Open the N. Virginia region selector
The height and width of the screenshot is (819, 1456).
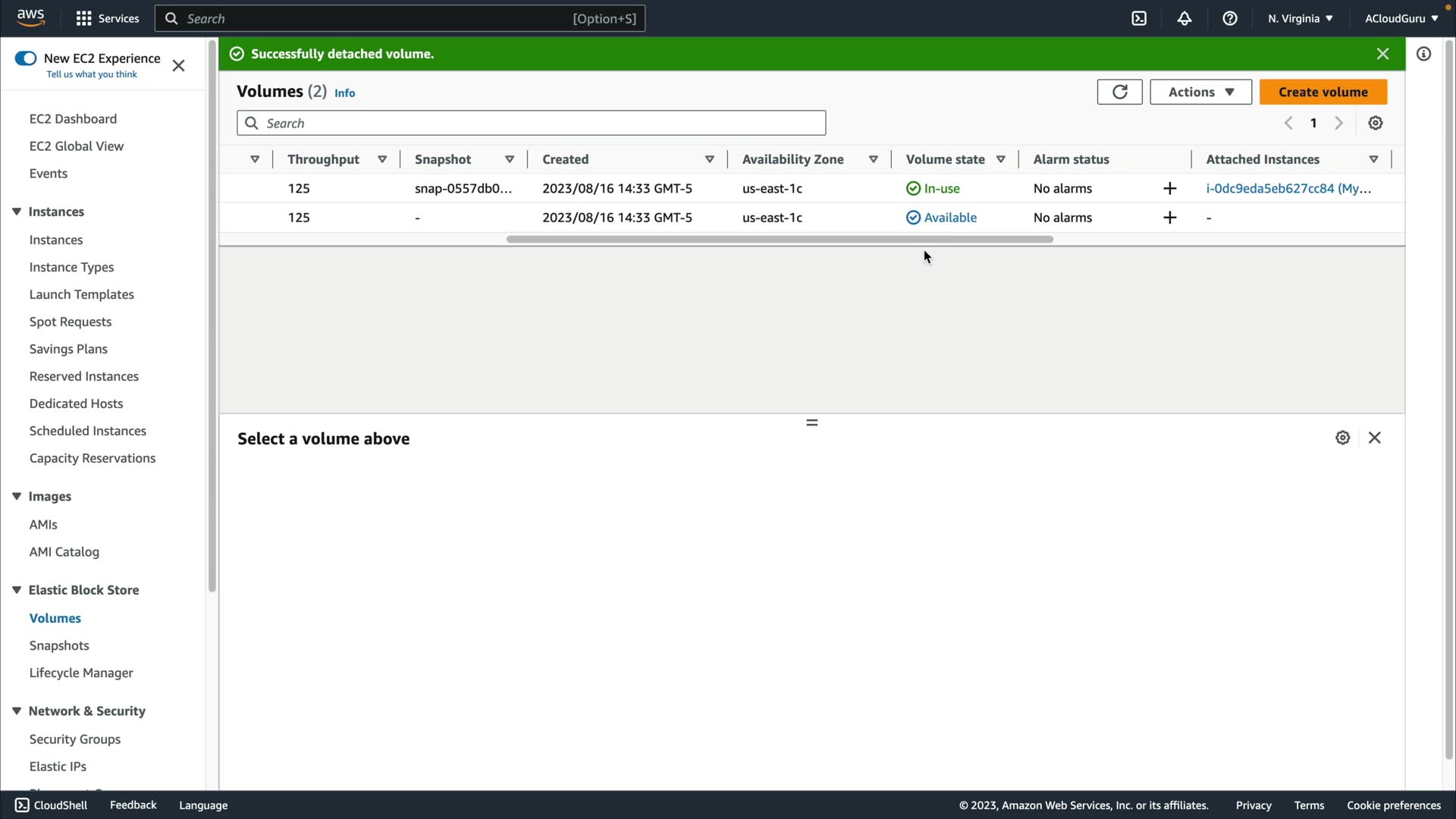[1300, 18]
